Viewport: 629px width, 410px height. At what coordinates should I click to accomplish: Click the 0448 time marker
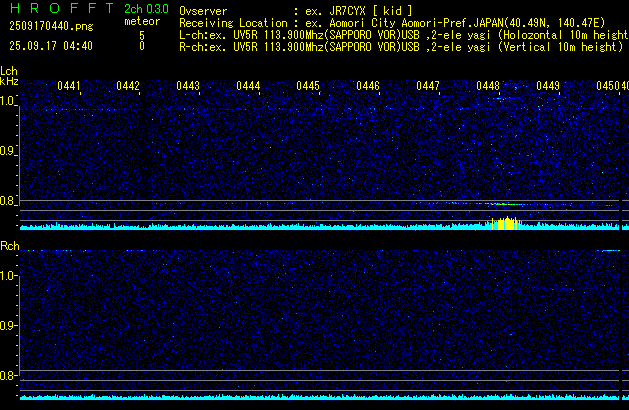(488, 86)
